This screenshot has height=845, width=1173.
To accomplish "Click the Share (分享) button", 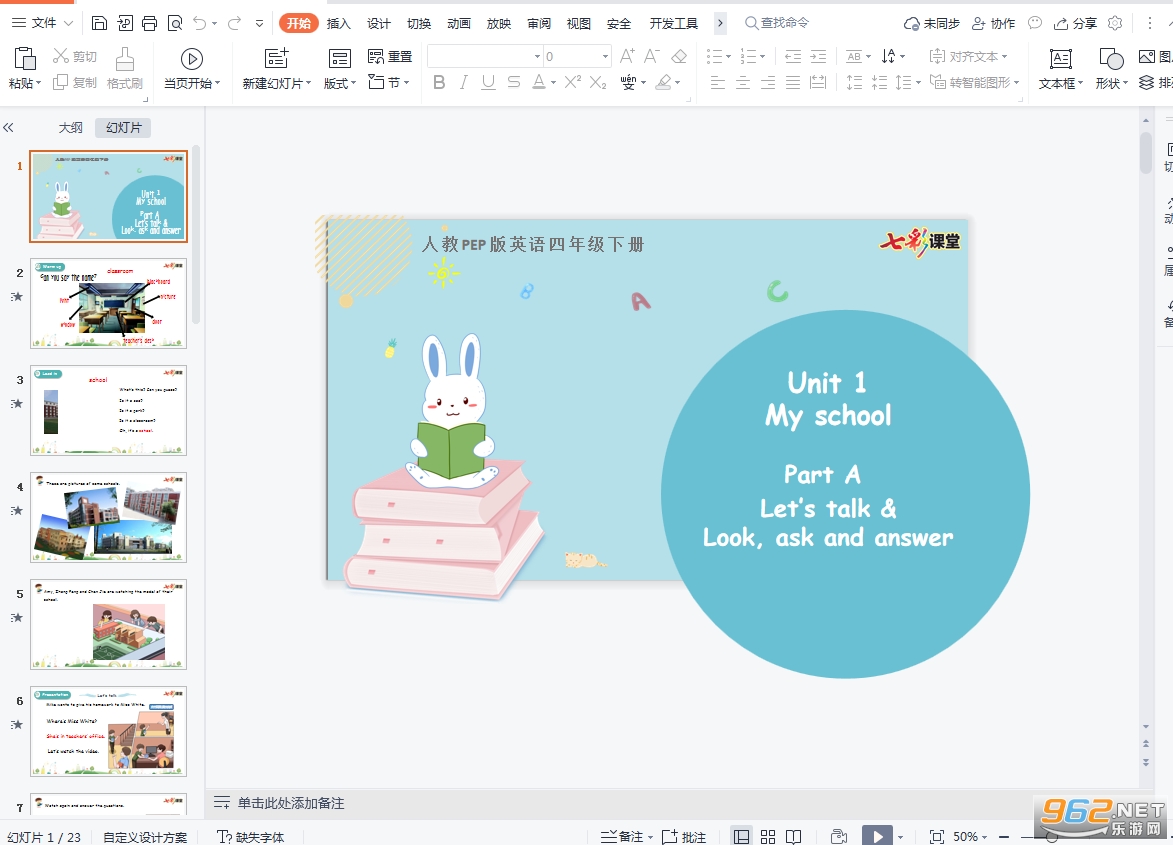I will click(1075, 23).
